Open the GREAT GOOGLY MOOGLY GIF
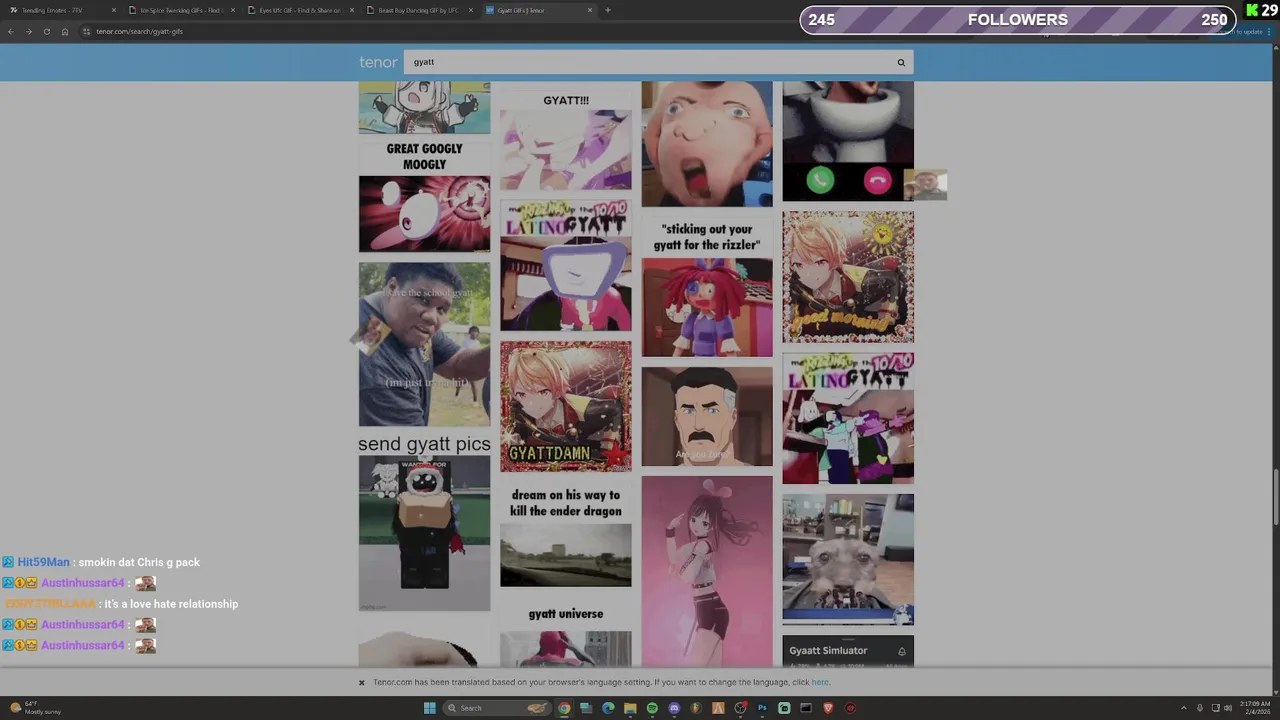This screenshot has width=1280, height=720. (x=424, y=197)
